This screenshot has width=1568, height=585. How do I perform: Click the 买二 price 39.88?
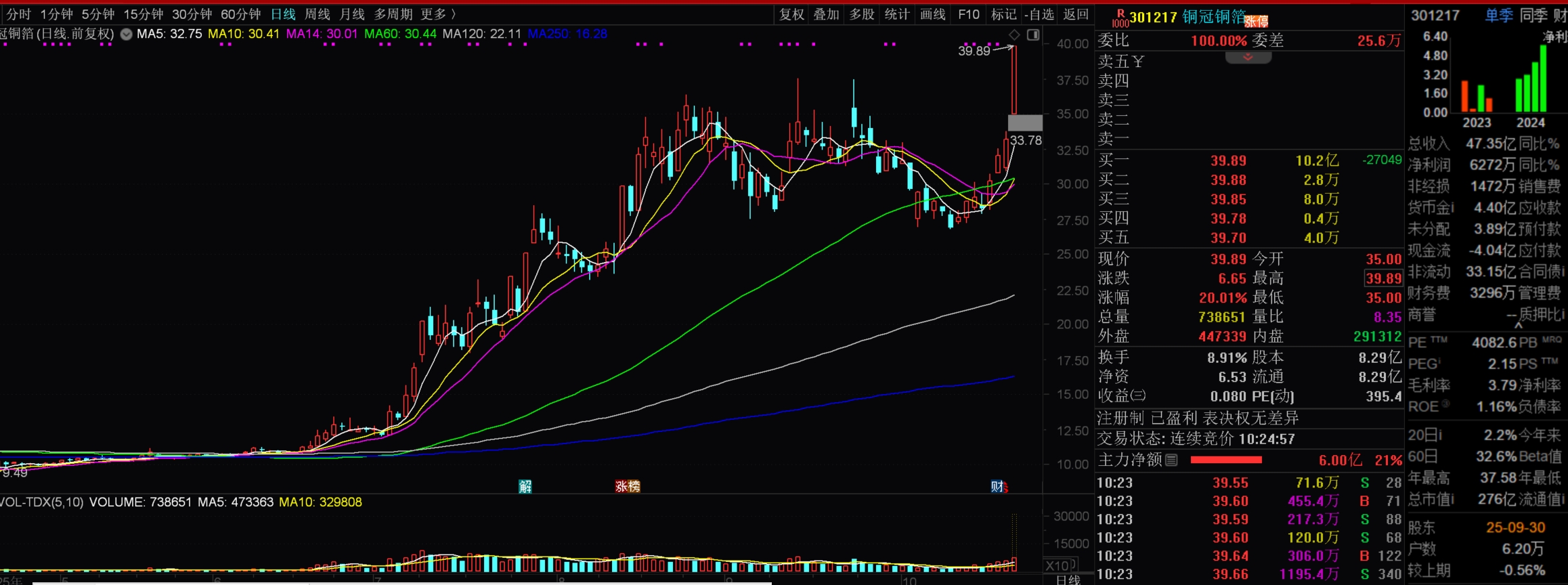(1228, 180)
